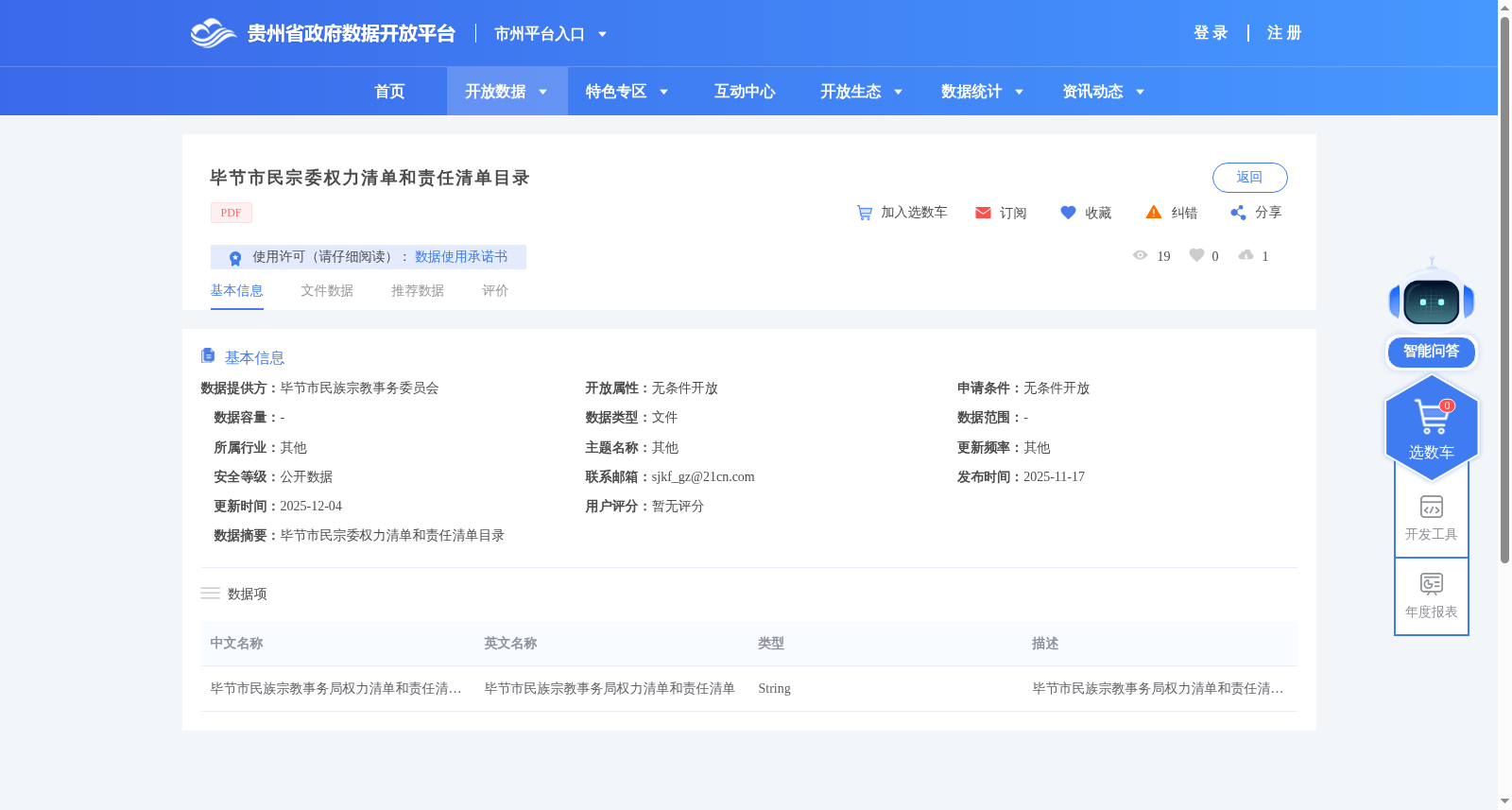This screenshot has width=1512, height=810.
Task: Click the 返回 button
Action: click(x=1249, y=178)
